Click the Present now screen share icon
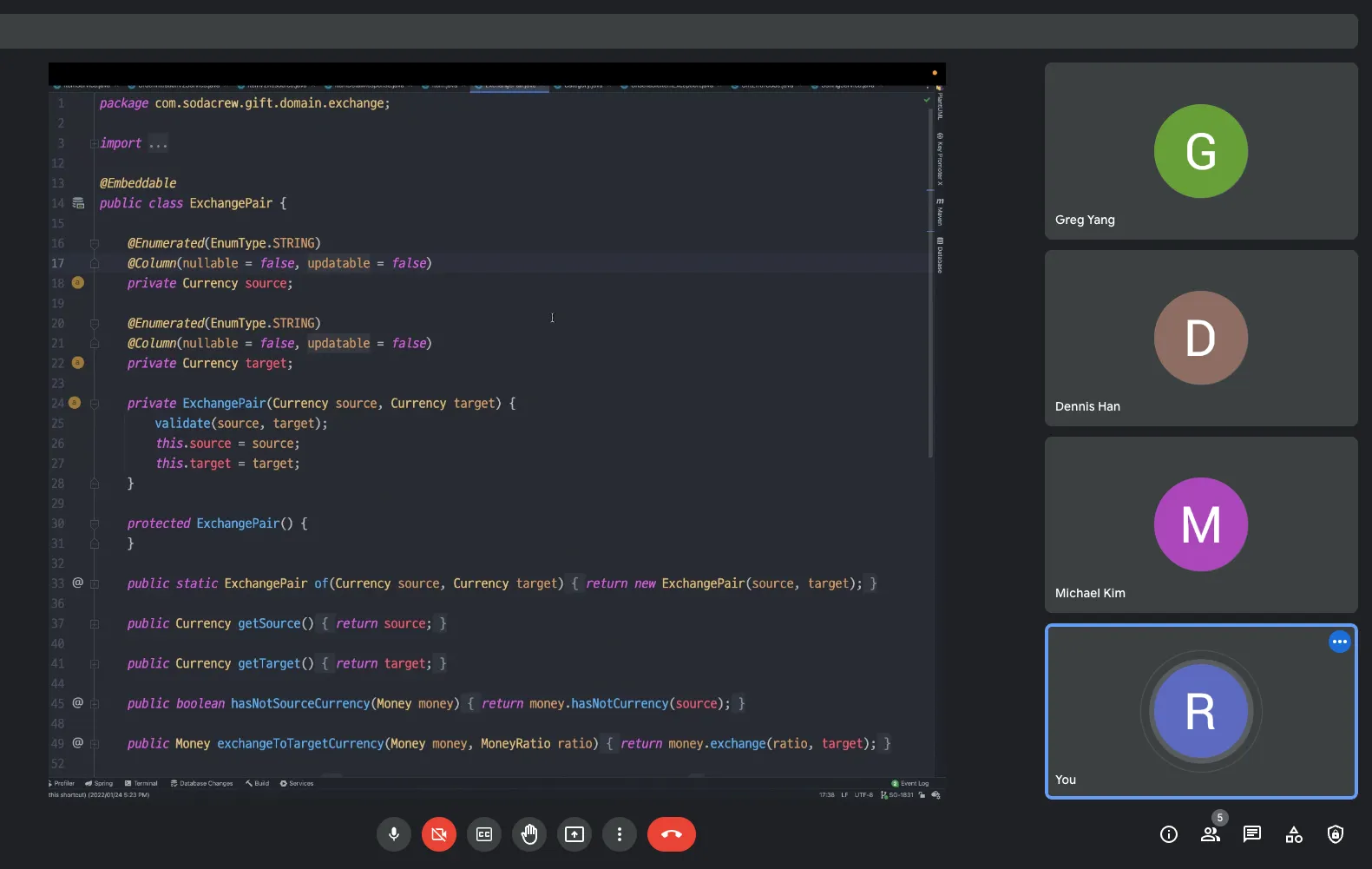This screenshot has width=1372, height=869. pos(574,834)
